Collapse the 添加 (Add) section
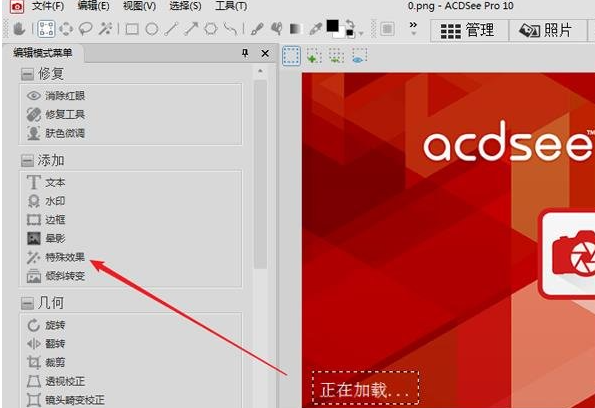 tap(27, 161)
